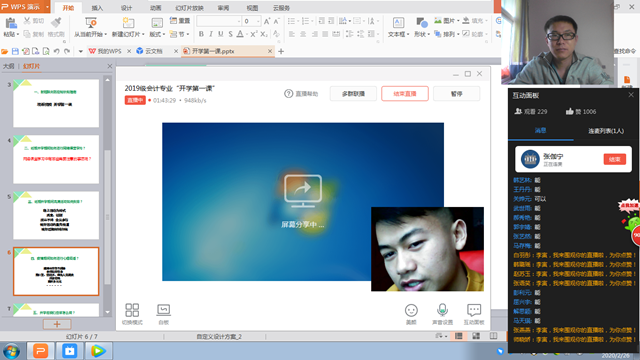Open the interaction panel chat icon

474,310
